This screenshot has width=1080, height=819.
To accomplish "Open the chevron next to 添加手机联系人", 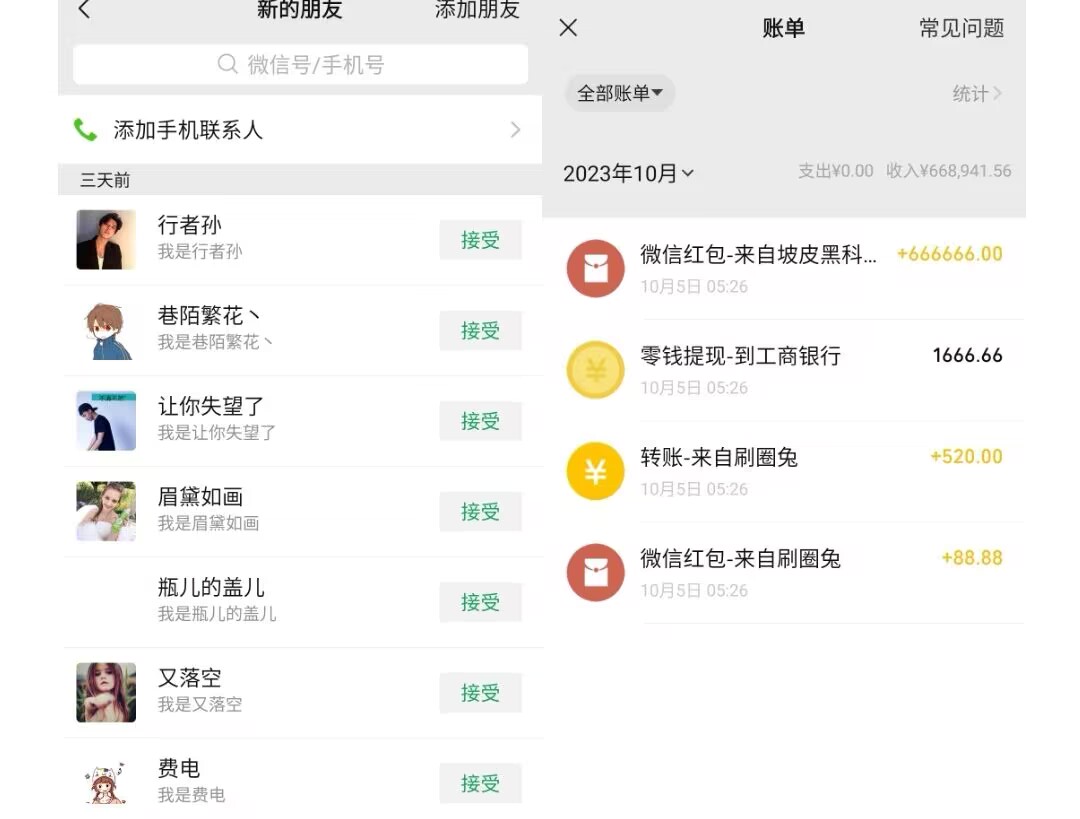I will point(515,130).
